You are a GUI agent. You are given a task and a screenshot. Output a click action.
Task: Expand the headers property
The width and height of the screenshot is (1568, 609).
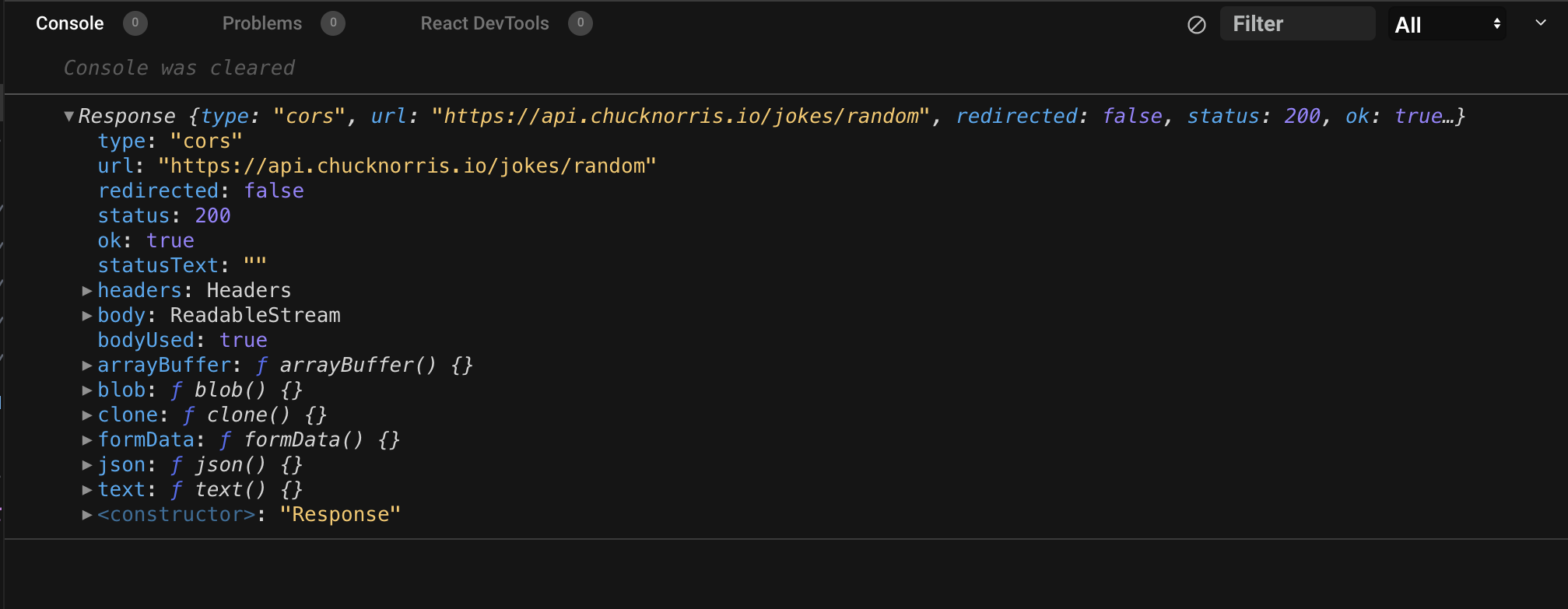[87, 291]
